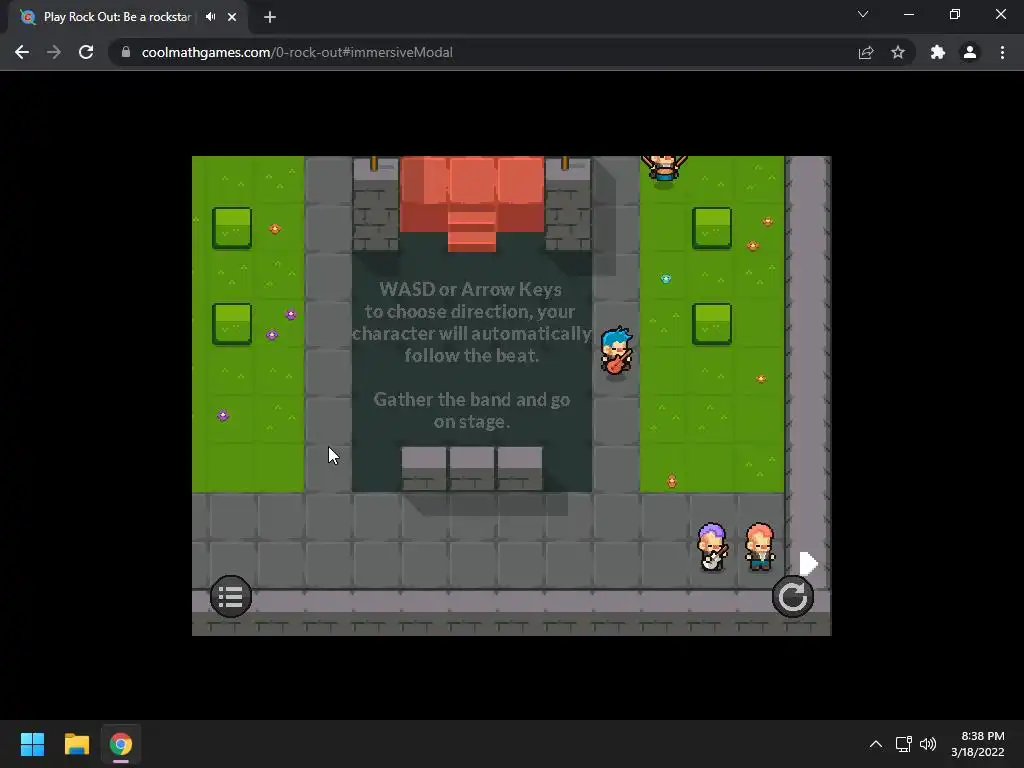View site information via the lock icon
Viewport: 1024px width, 768px height.
click(x=126, y=52)
